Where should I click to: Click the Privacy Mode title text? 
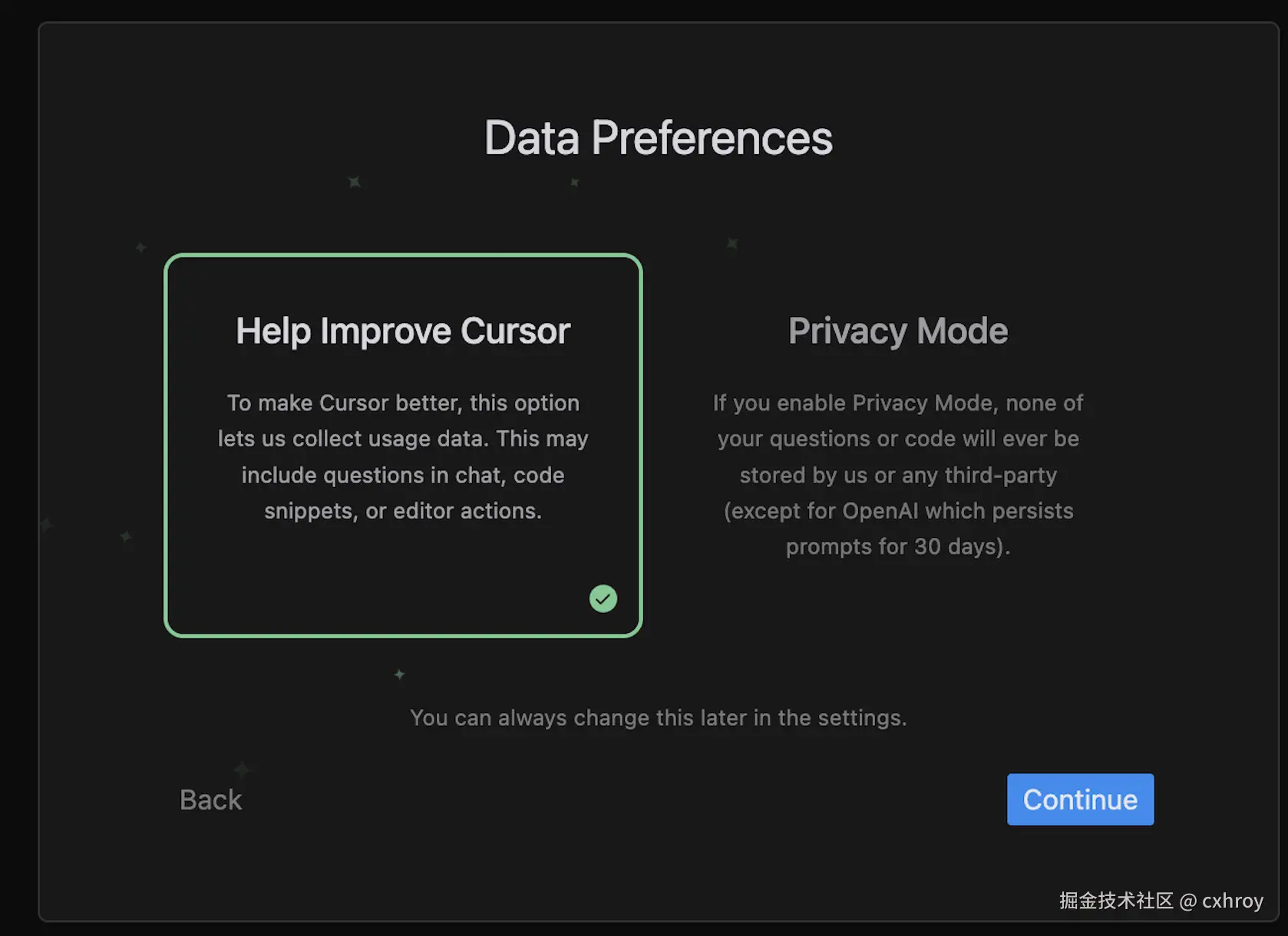pyautogui.click(x=897, y=331)
